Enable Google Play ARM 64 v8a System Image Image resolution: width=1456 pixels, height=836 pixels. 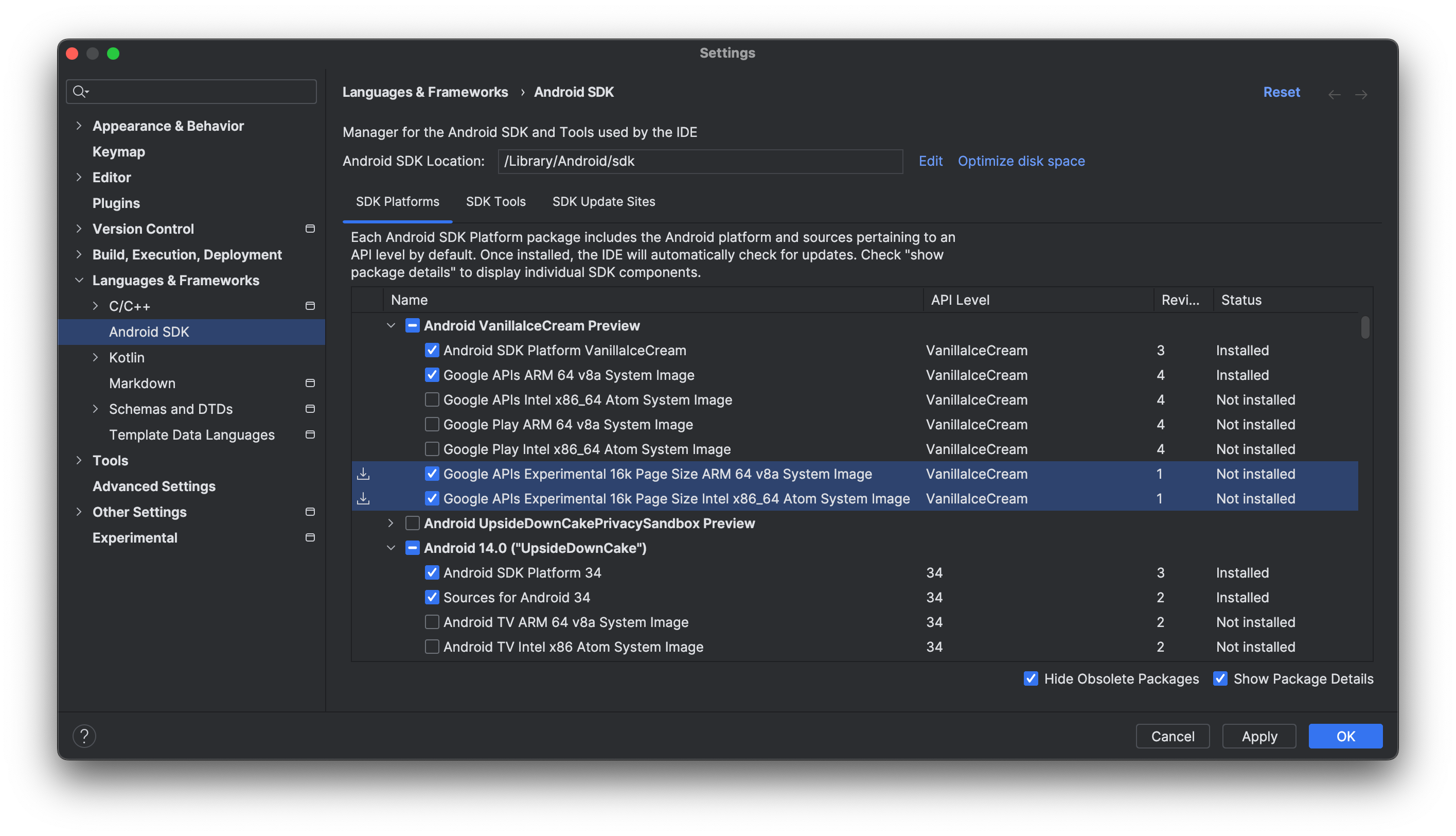pos(431,424)
